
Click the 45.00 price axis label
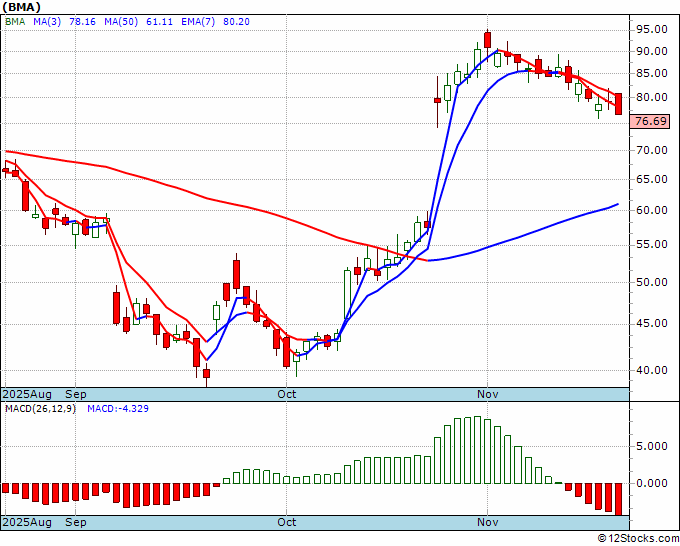point(651,324)
